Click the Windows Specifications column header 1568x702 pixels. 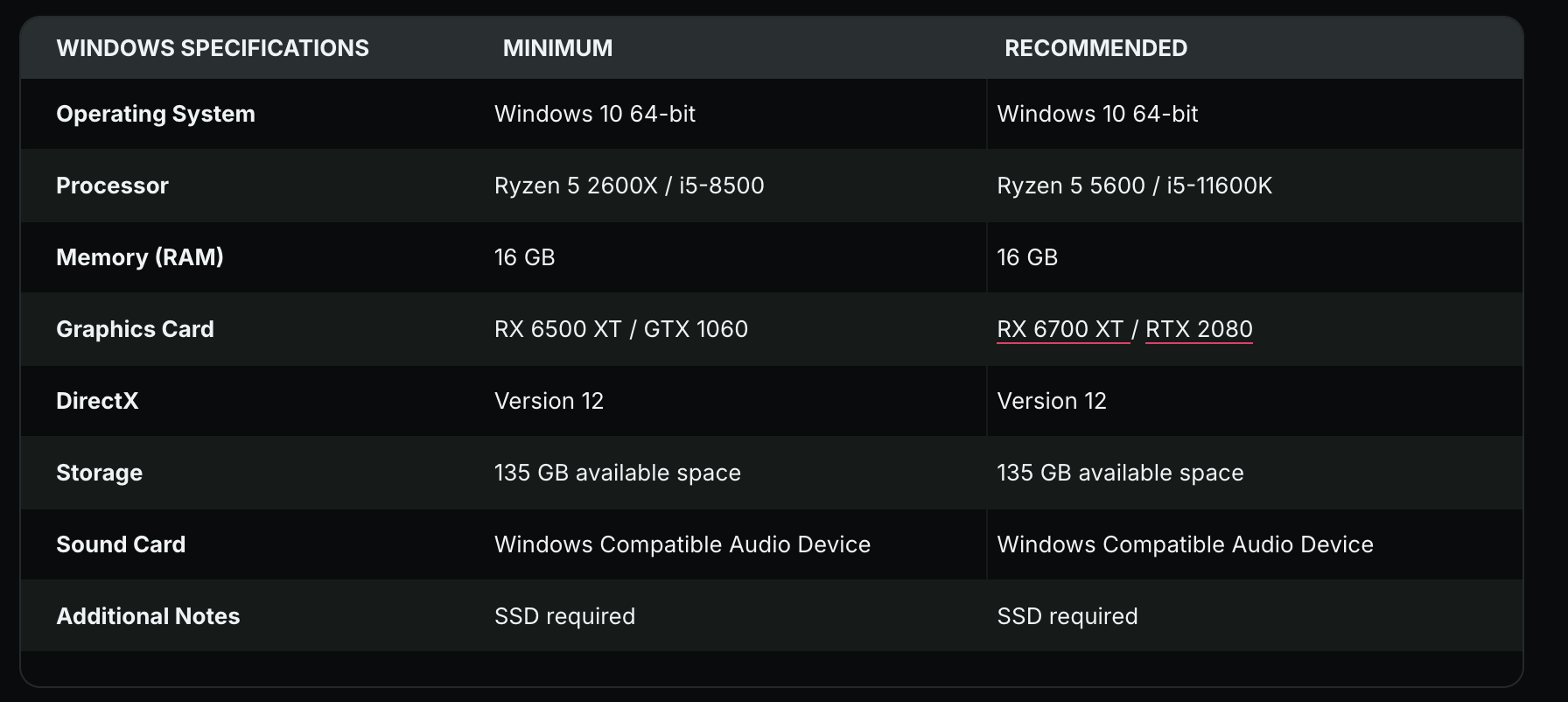point(213,48)
